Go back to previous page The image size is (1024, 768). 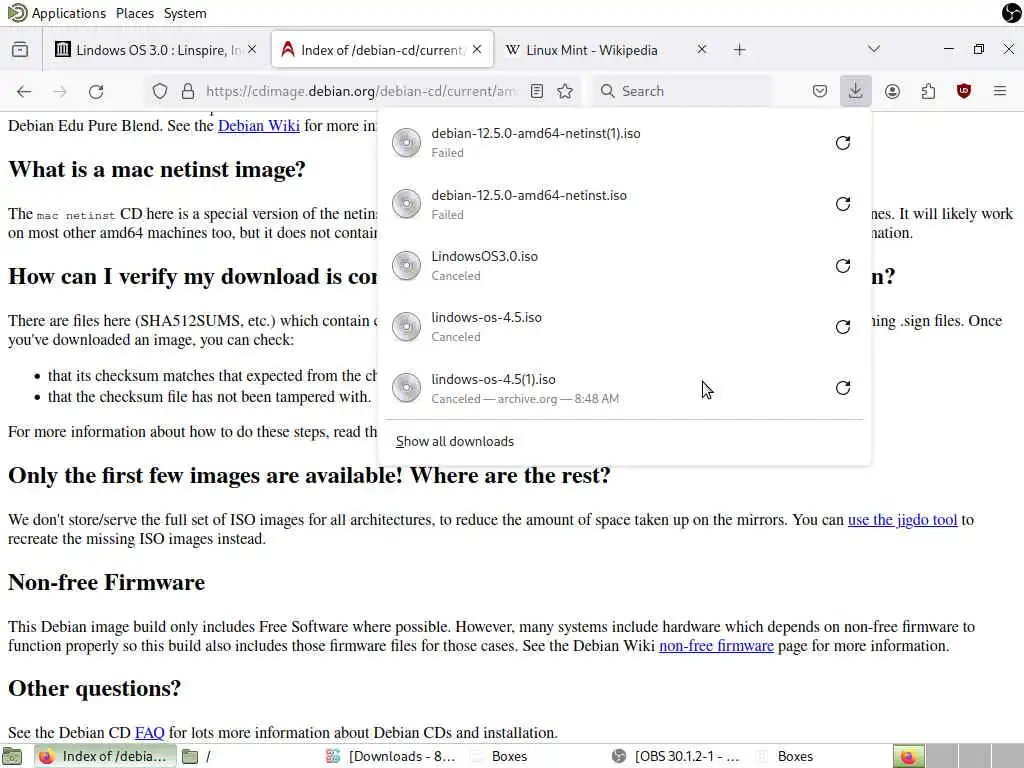click(x=24, y=91)
